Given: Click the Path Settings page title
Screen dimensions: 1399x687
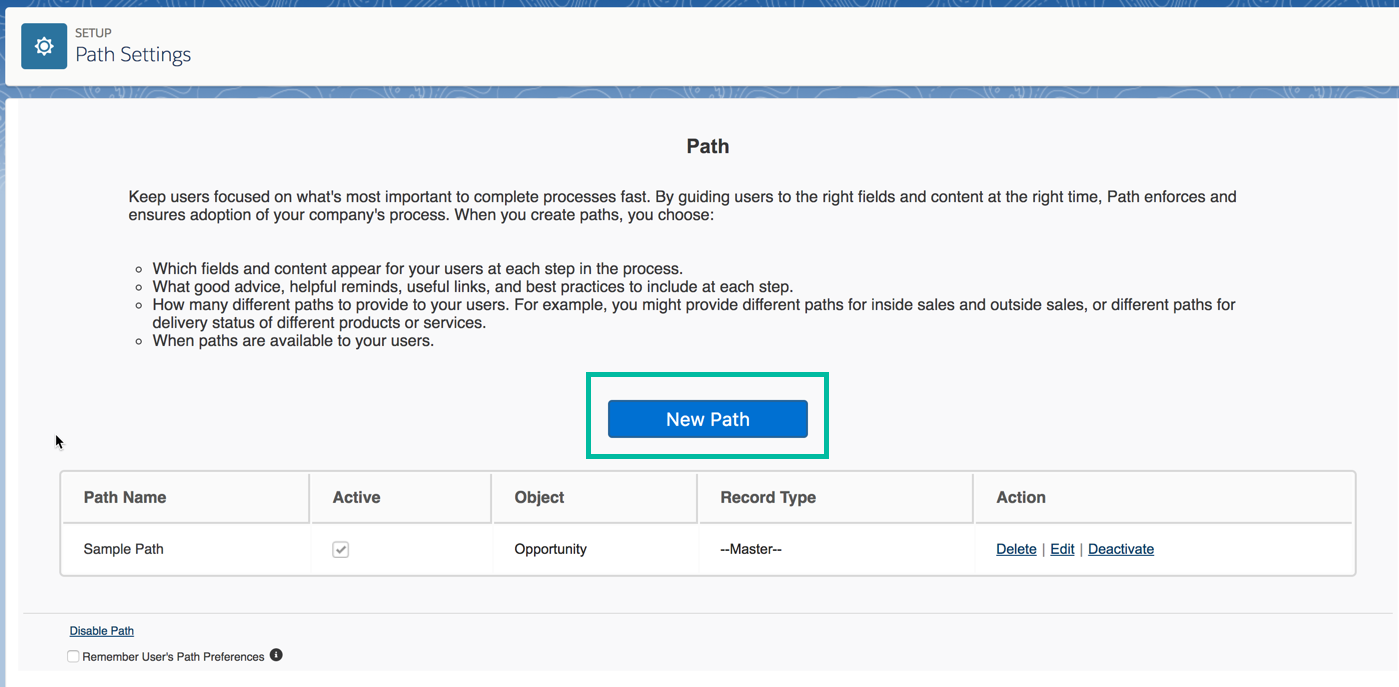Looking at the screenshot, I should pyautogui.click(x=132, y=55).
